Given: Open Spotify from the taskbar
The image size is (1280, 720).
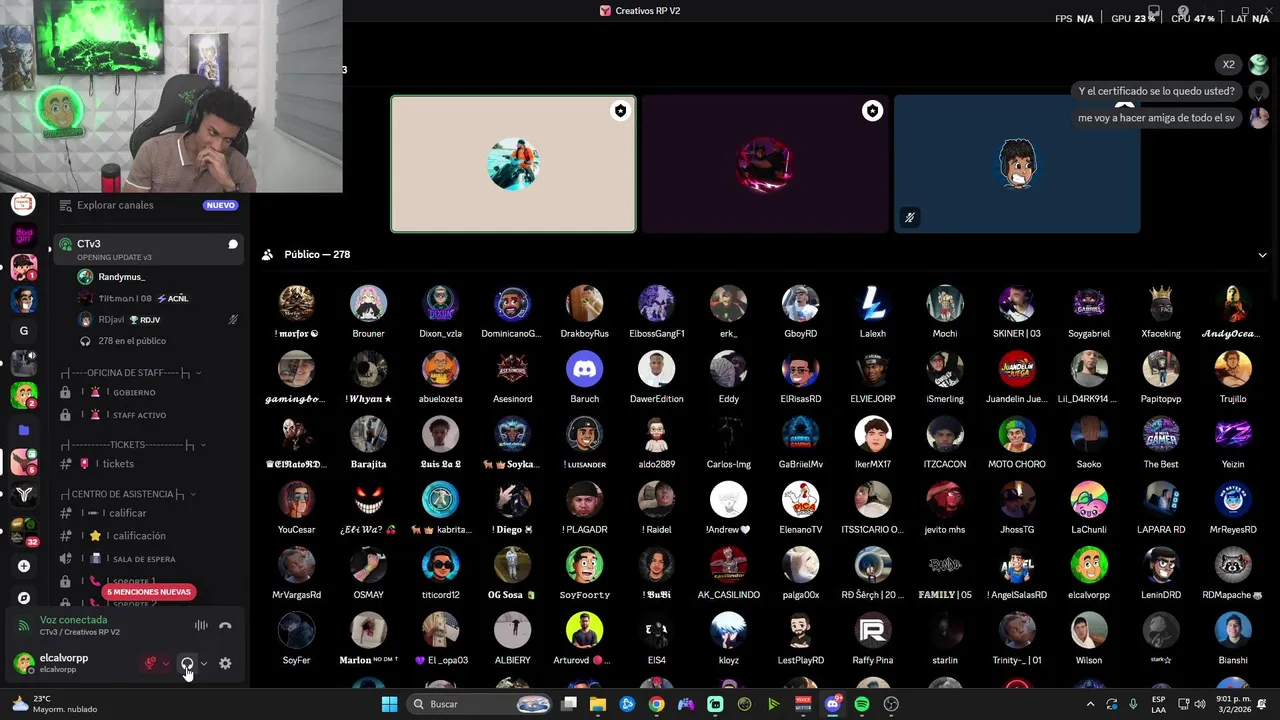Looking at the screenshot, I should [x=862, y=704].
